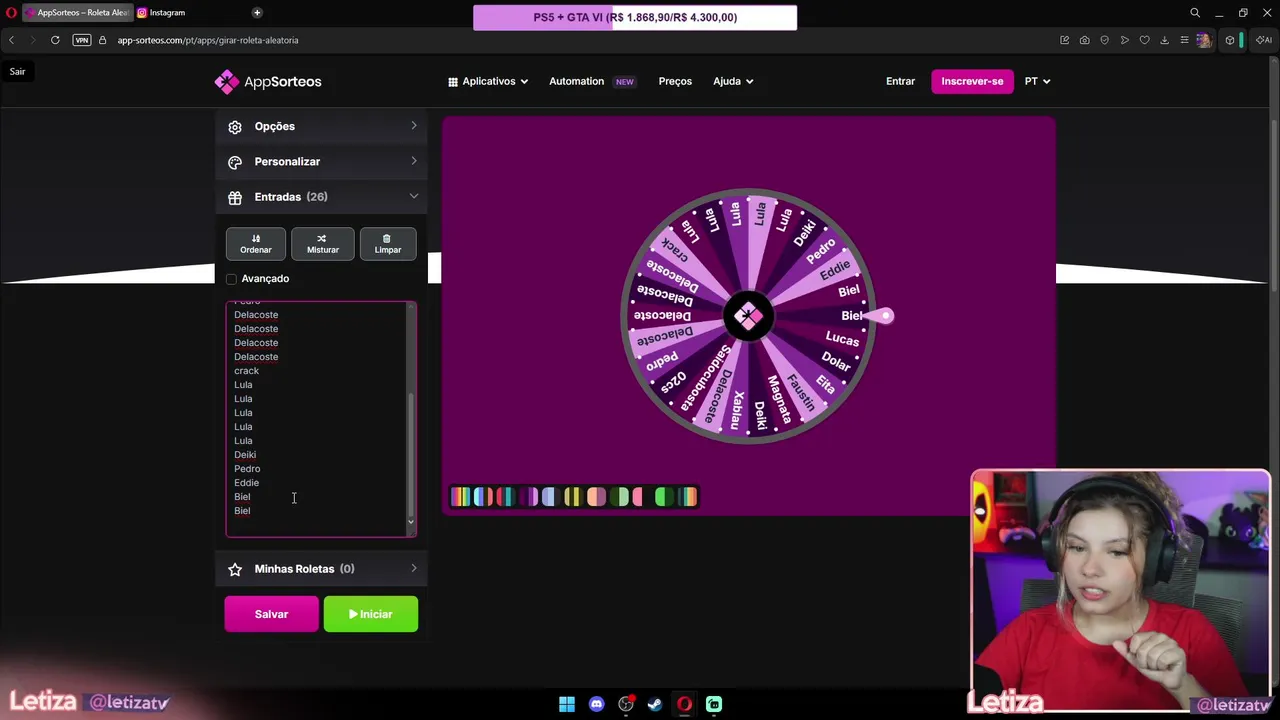Screen dimensions: 1280x720
Task: Focus the address bar URL field
Action: pyautogui.click(x=208, y=40)
